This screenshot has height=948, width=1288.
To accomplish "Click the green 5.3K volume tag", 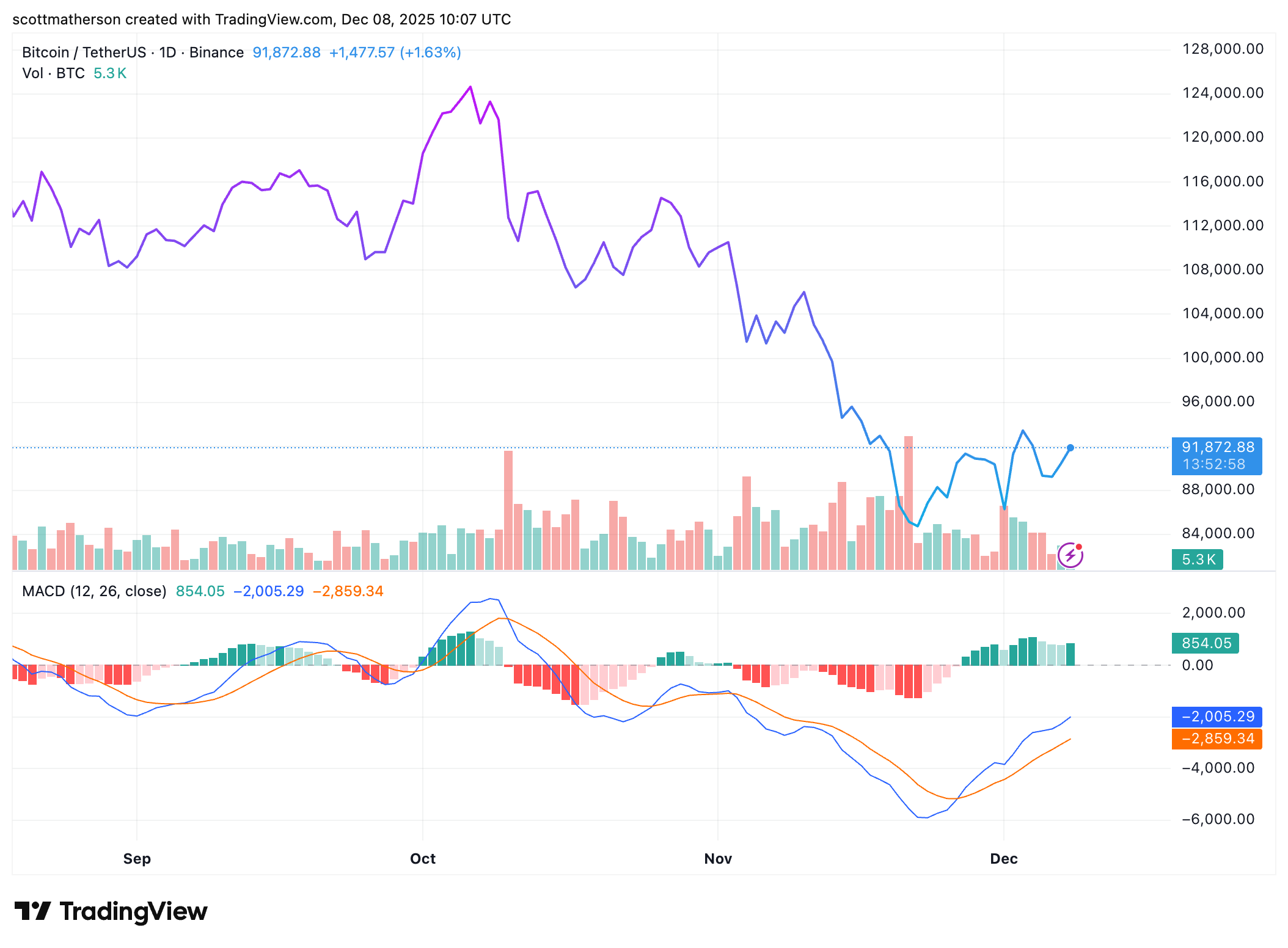I will [1198, 560].
